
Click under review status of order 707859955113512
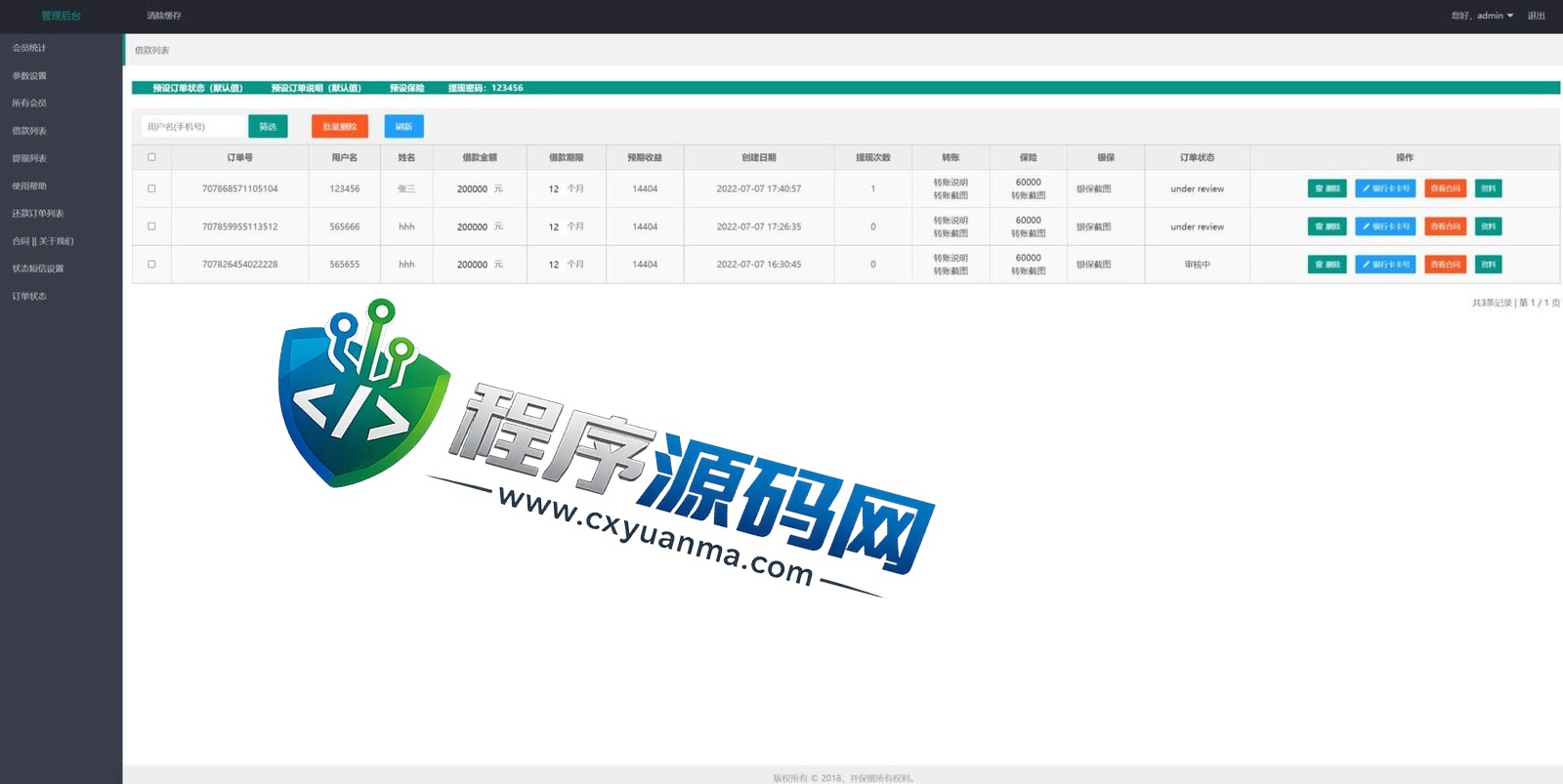pyautogui.click(x=1197, y=227)
